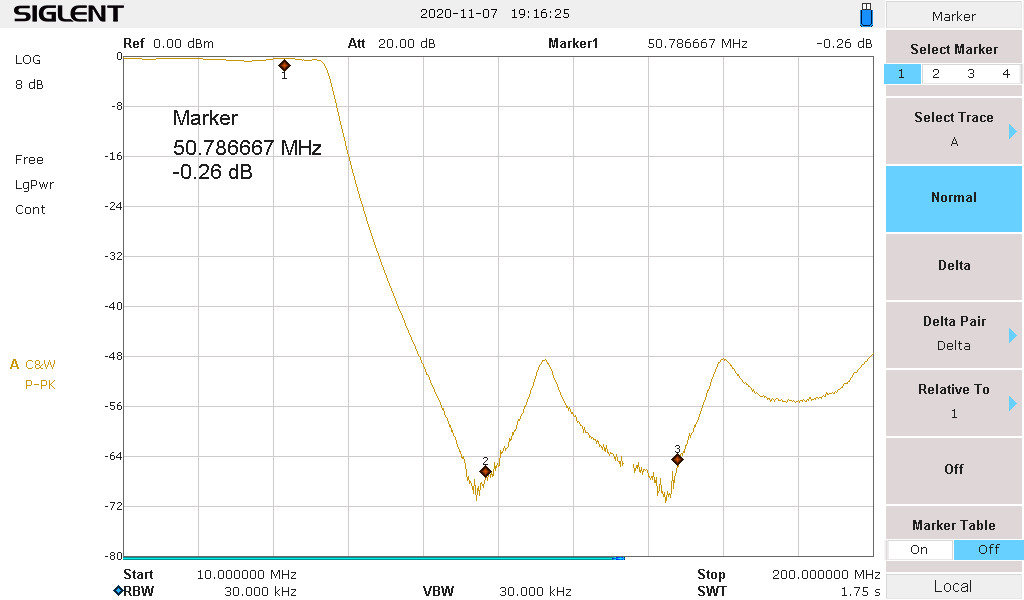This screenshot has height=600, width=1024.
Task: Select marker number 2
Action: [936, 74]
